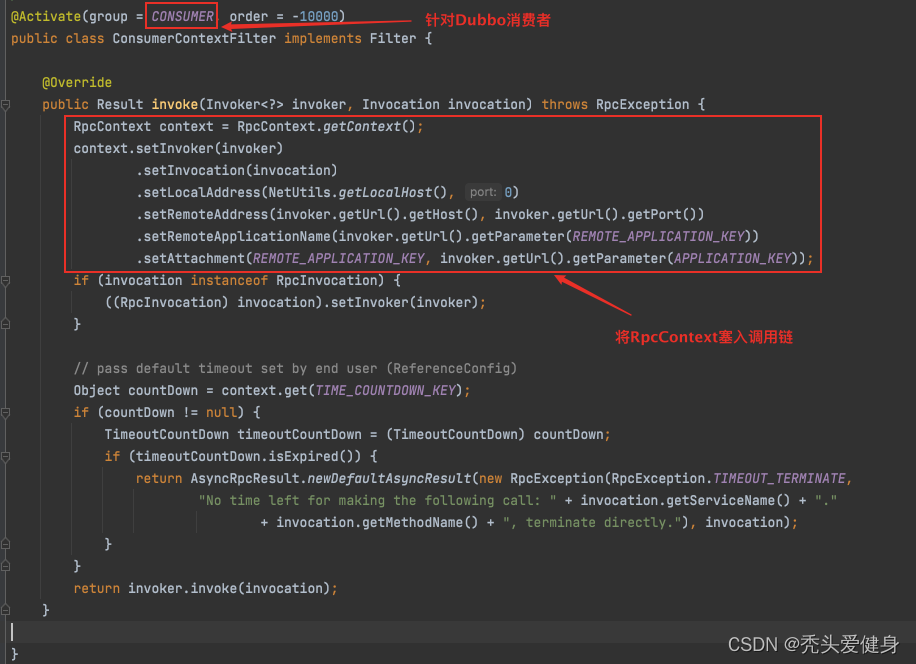
Task: Collapse the invoke method fold marker
Action: coord(6,105)
